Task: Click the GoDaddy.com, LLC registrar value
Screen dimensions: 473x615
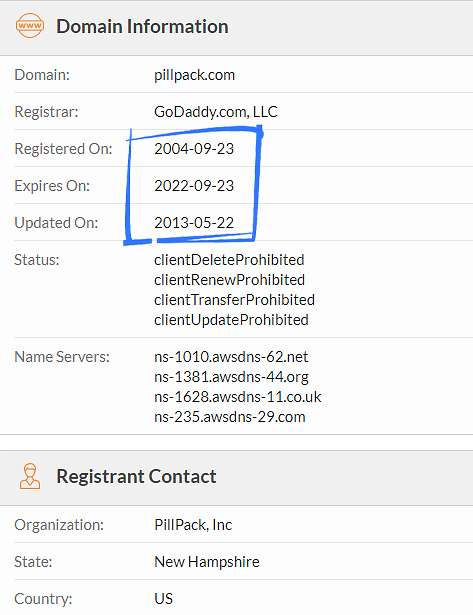Action: 216,112
